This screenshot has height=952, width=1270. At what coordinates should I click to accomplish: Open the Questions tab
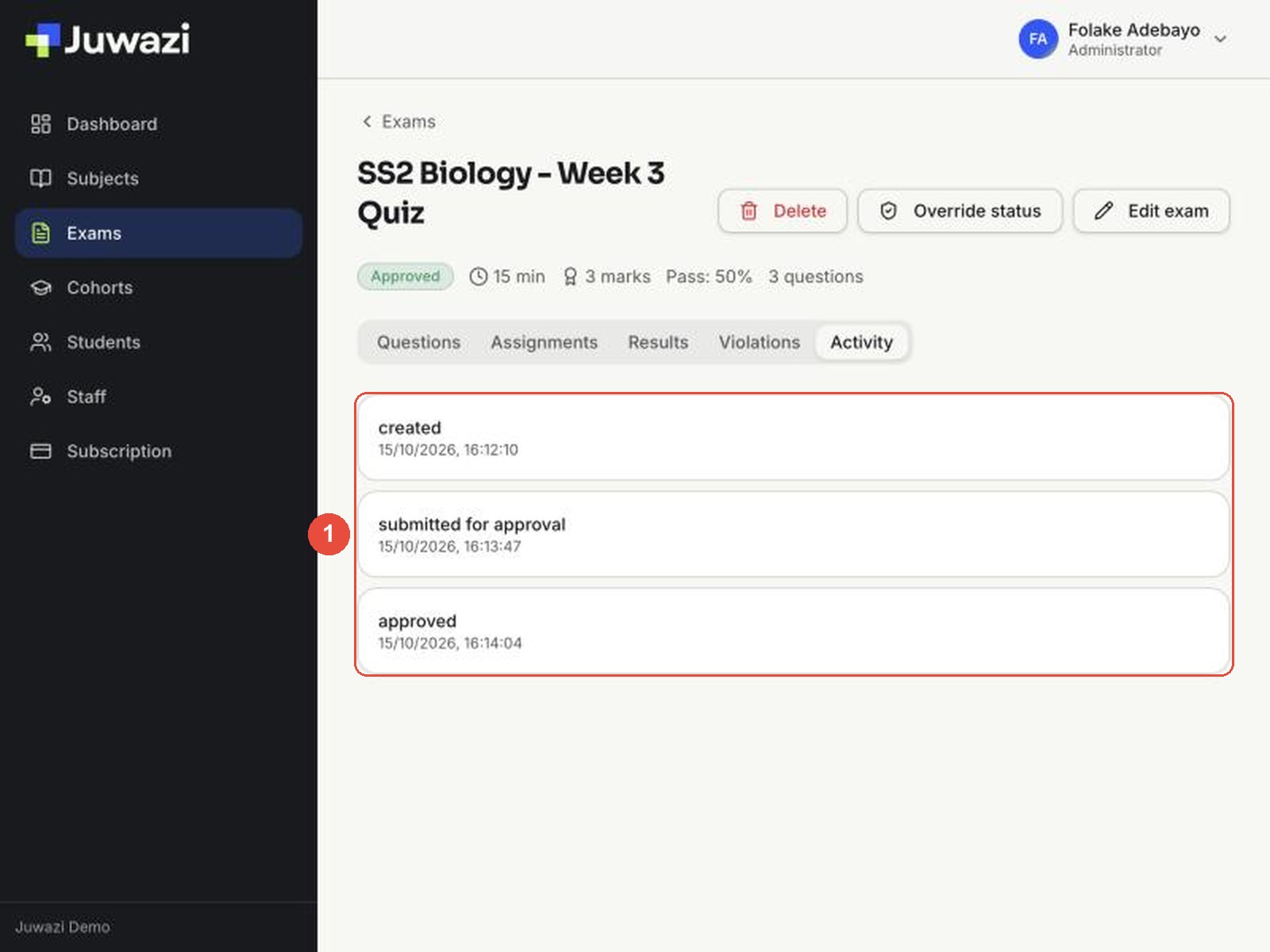pyautogui.click(x=418, y=342)
